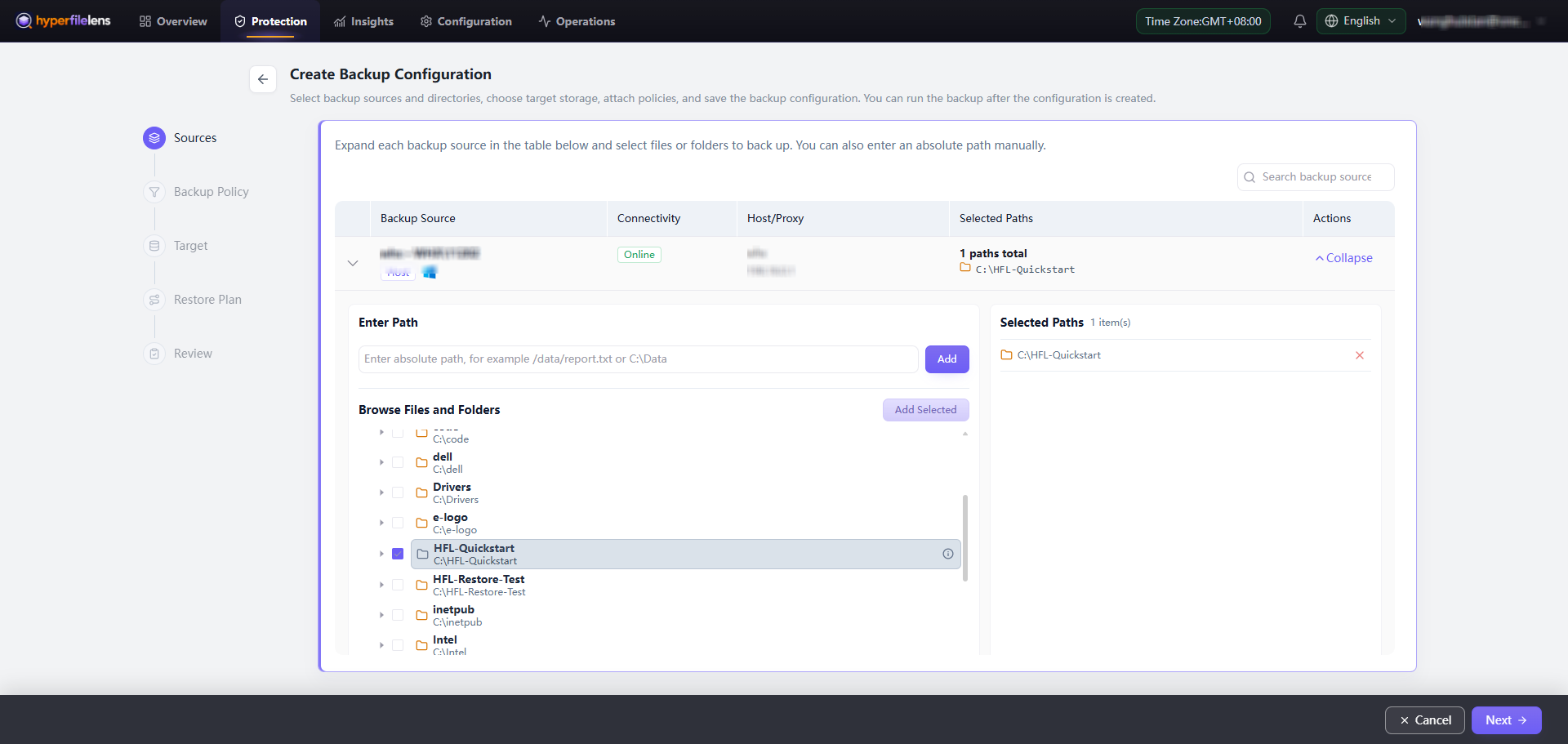Click the file browser vertical scrollbar
Viewport: 1568px width, 744px height.
pyautogui.click(x=965, y=538)
